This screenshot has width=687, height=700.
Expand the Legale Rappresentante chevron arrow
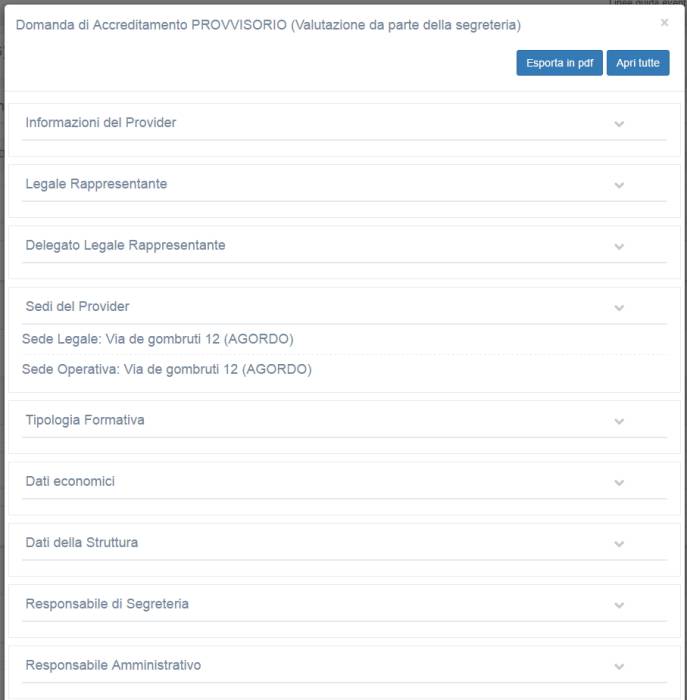619,185
